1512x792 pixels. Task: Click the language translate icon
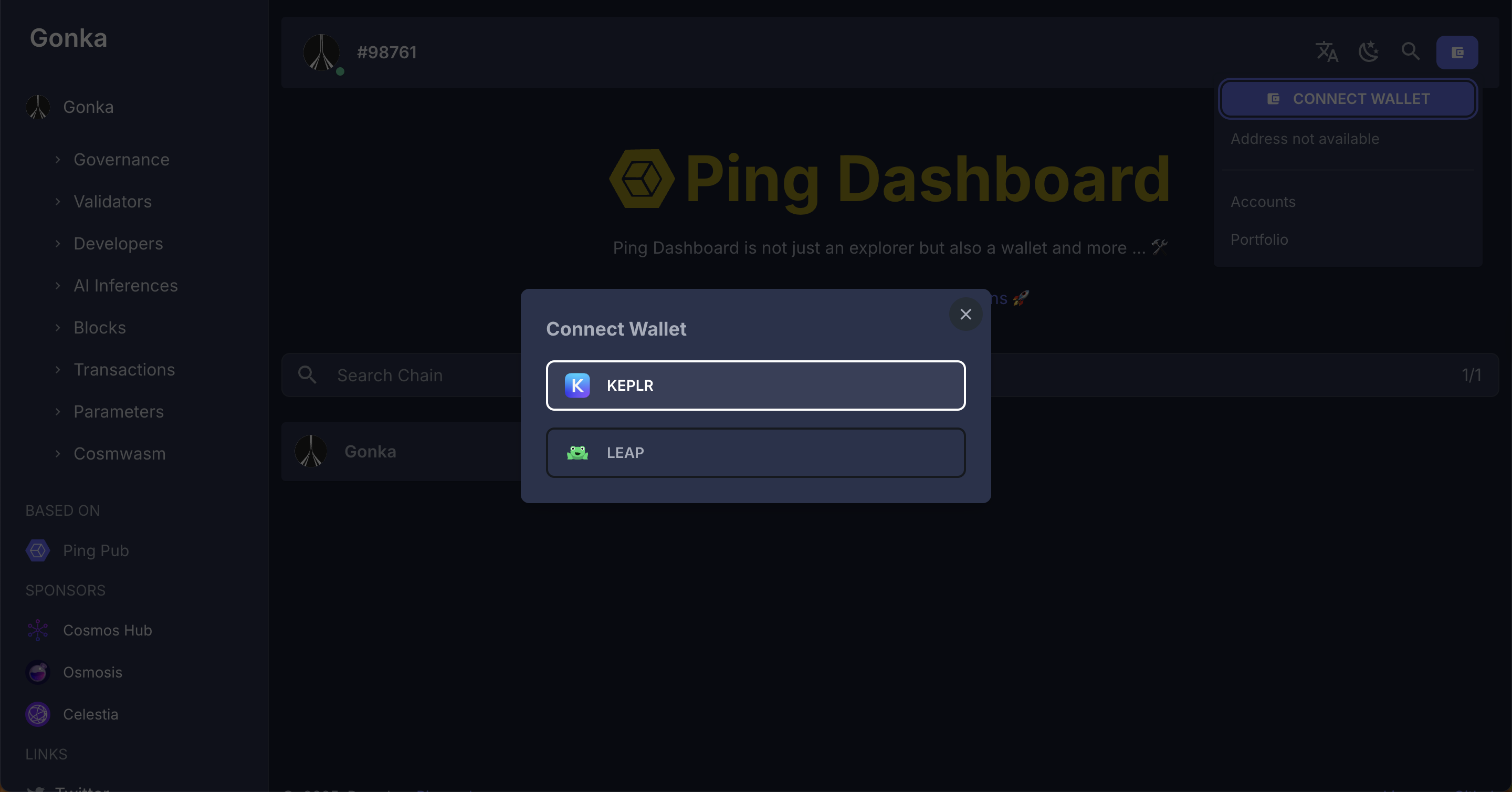coord(1327,52)
